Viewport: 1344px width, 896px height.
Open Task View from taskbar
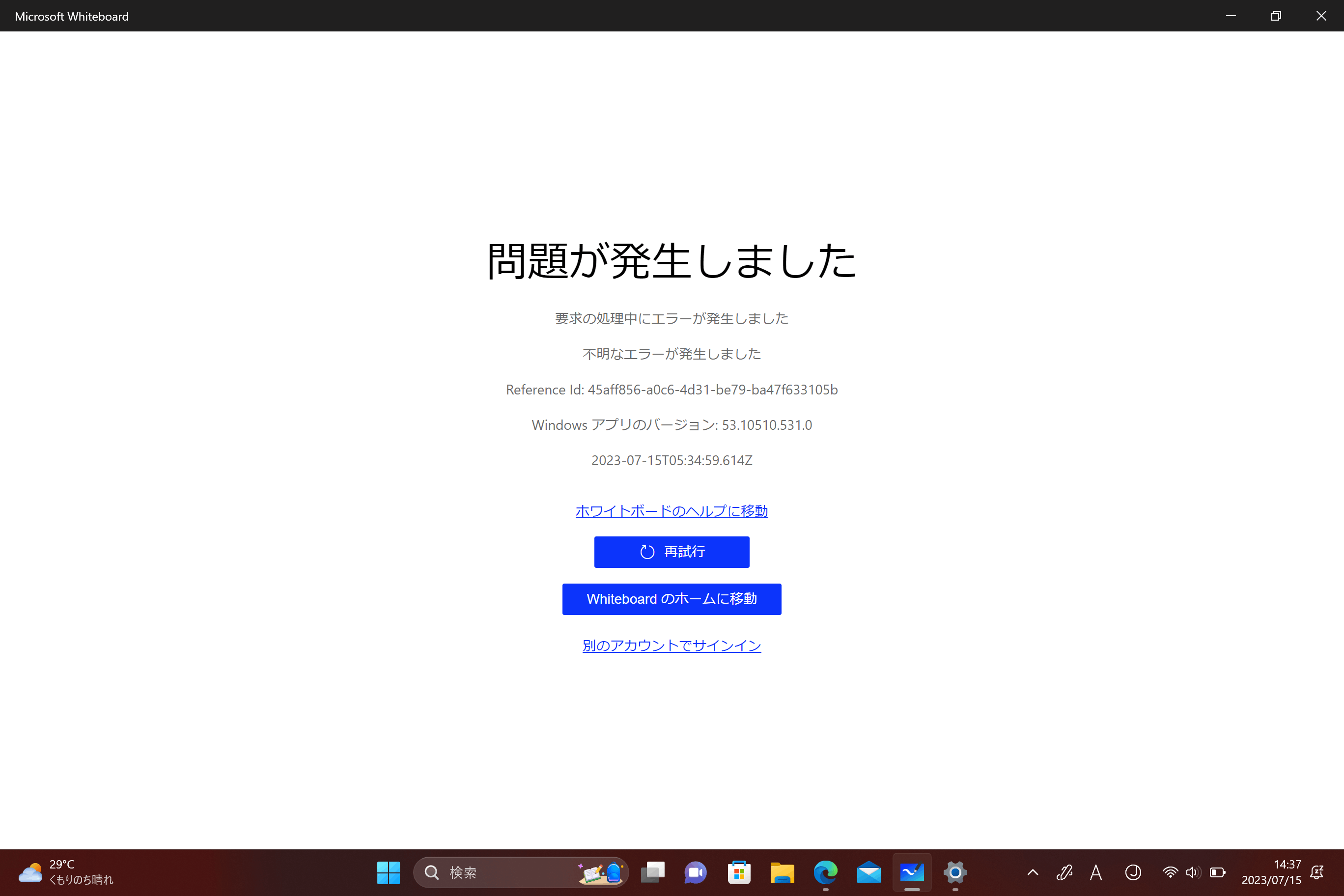tap(652, 872)
